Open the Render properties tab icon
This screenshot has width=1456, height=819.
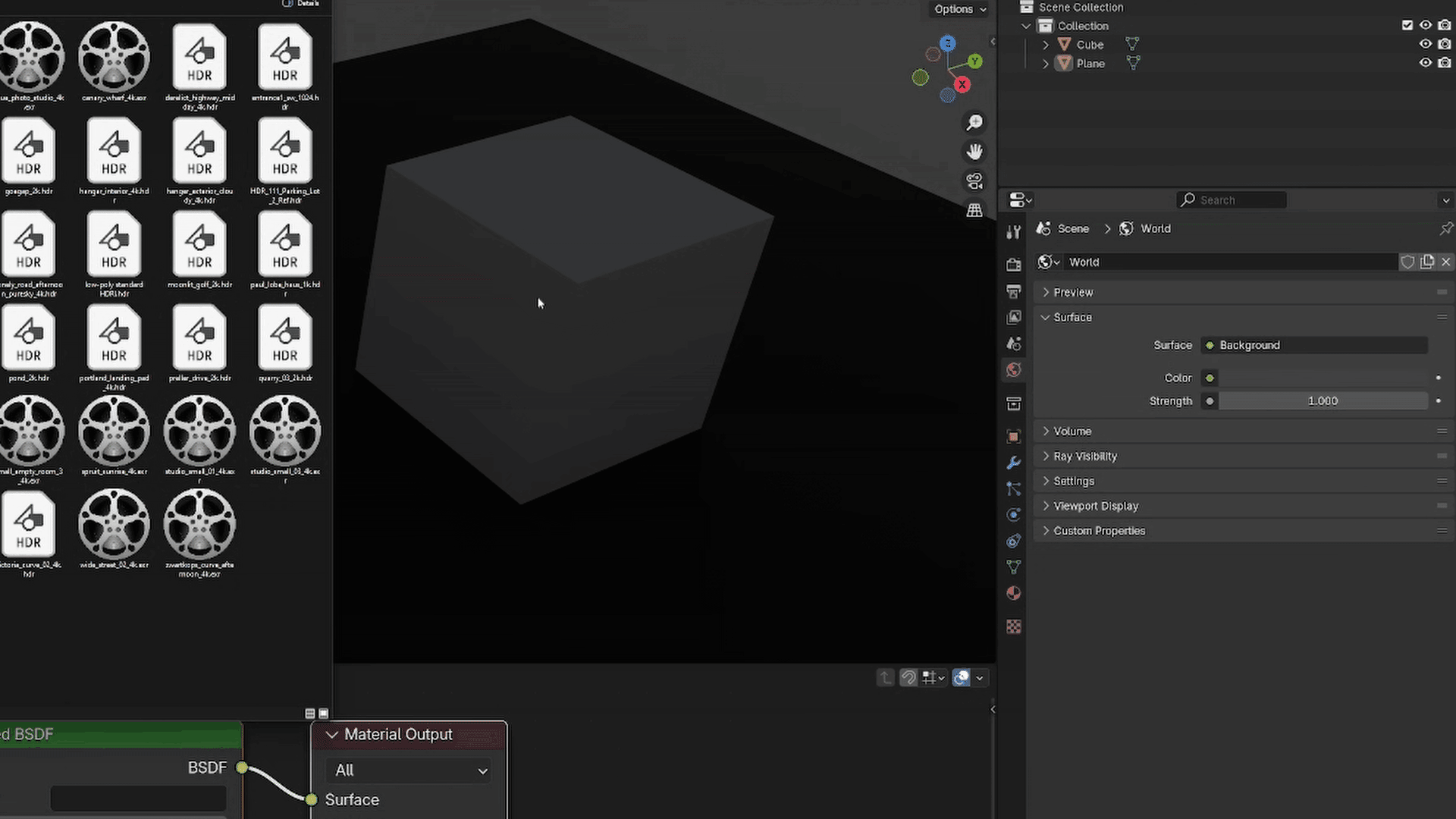pyautogui.click(x=1014, y=265)
